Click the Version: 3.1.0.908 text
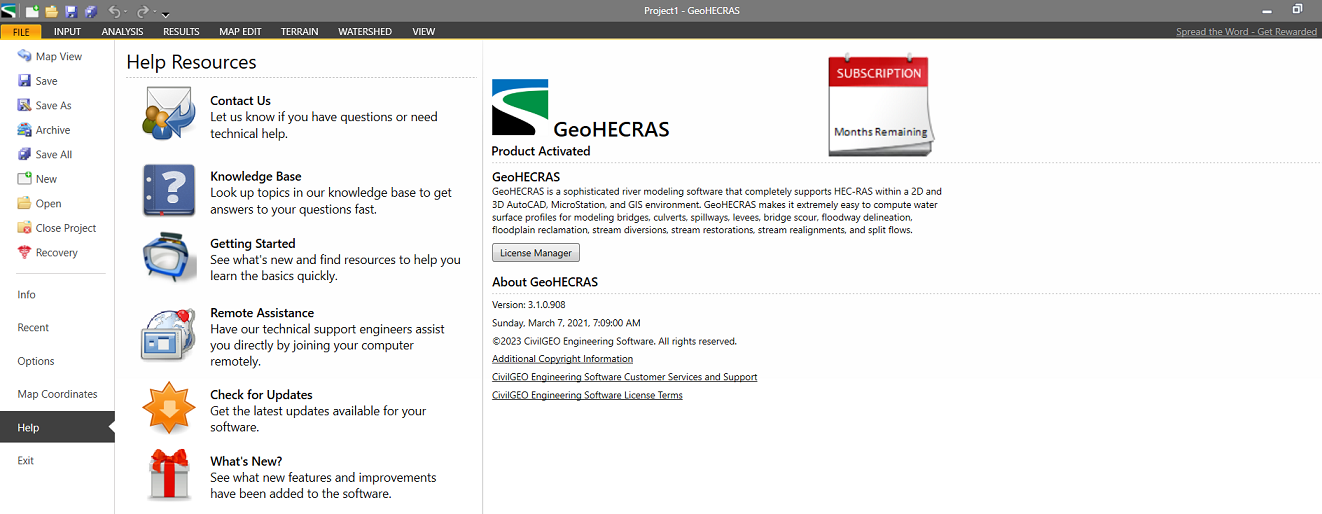 tap(528, 304)
